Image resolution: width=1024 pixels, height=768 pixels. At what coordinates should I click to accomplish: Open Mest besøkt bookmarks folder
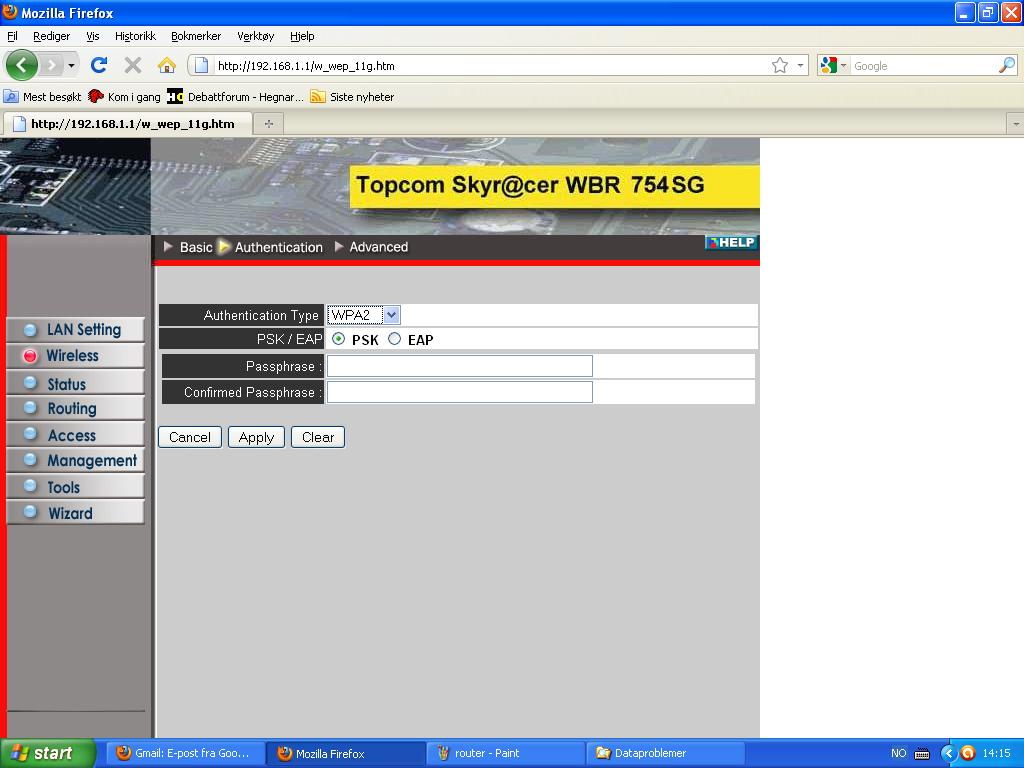pyautogui.click(x=43, y=97)
